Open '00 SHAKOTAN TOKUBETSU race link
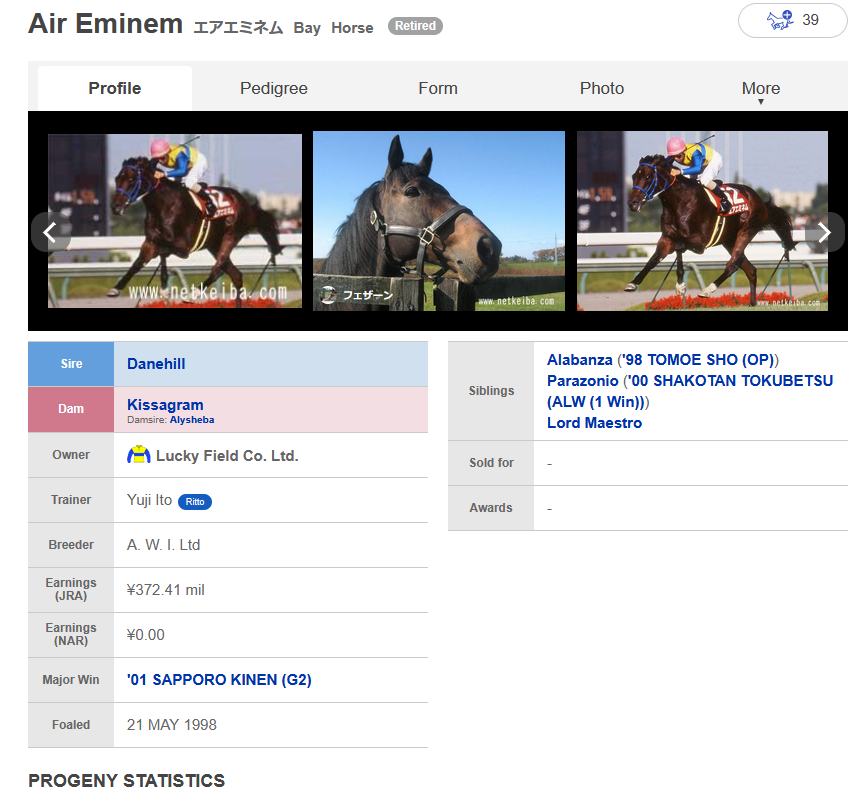Screen dimensions: 868x811 [x=690, y=391]
